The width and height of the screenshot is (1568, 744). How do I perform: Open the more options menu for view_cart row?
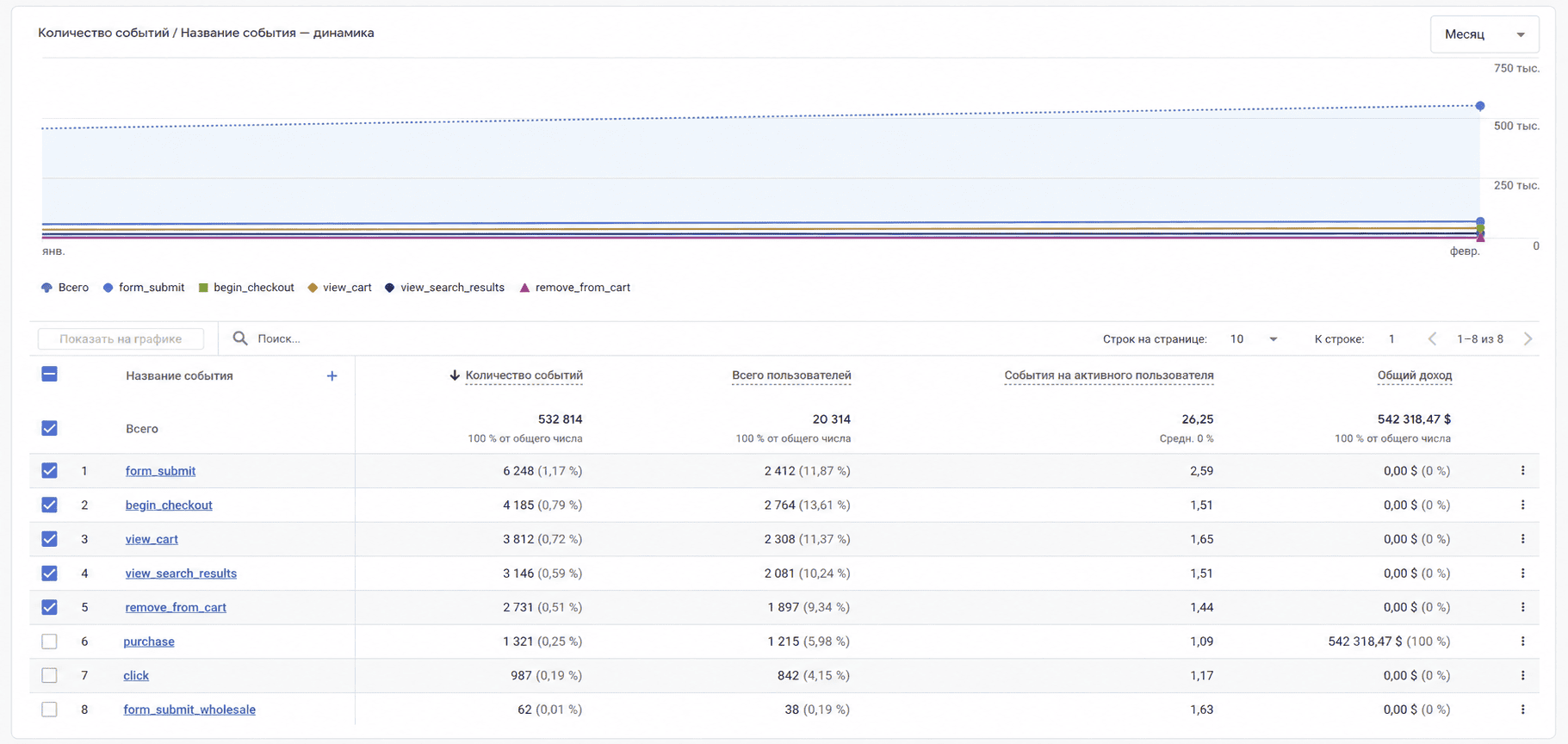(x=1522, y=539)
